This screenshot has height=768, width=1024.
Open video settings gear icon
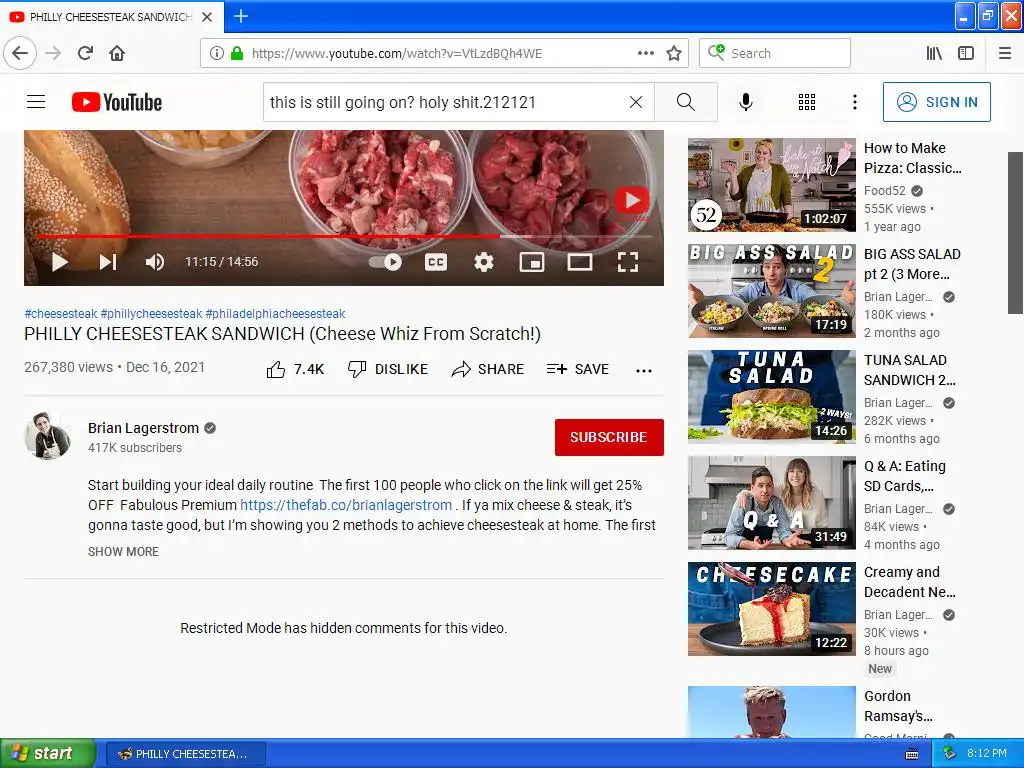coord(483,262)
